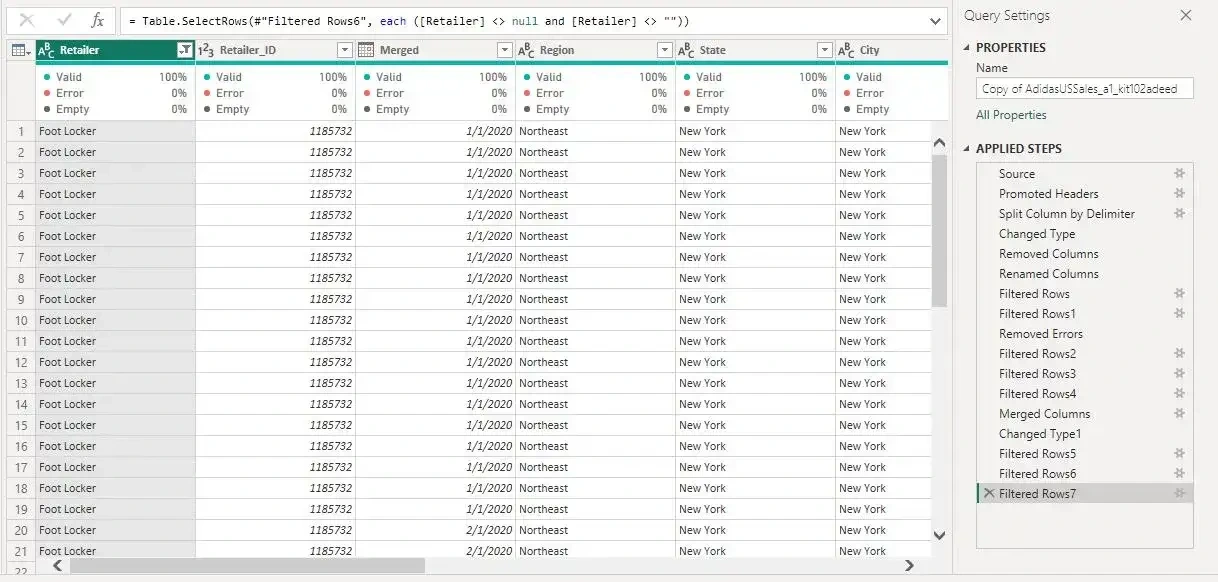Change Retailer_ID data type icon
Viewport: 1218px width, 582px height.
pos(206,50)
